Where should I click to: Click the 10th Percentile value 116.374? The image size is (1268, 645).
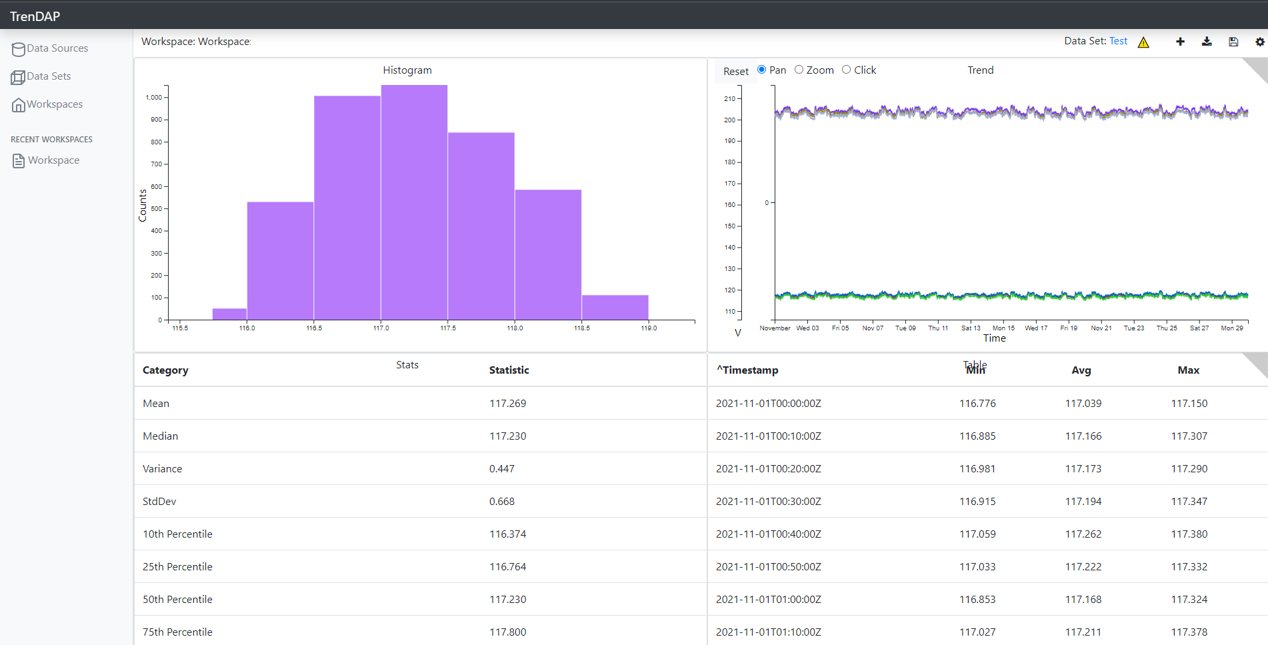(508, 534)
